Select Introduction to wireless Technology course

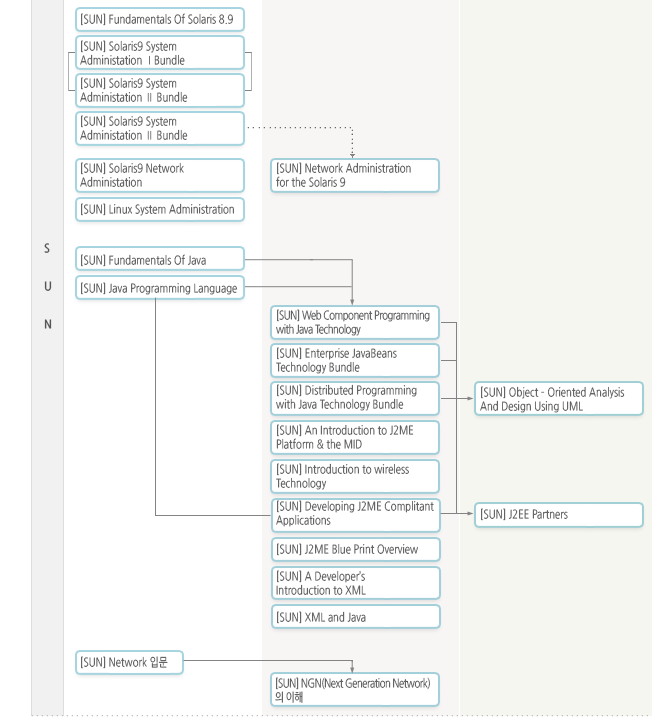[355, 475]
